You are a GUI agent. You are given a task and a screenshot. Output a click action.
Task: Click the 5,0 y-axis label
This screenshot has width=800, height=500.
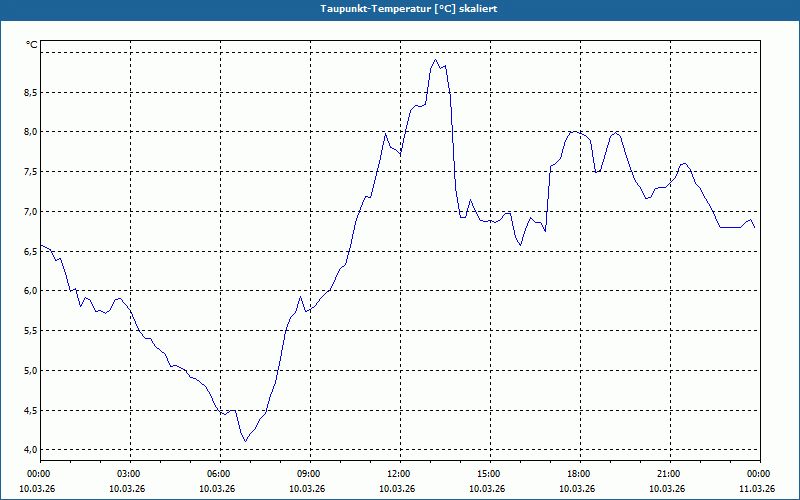(32, 370)
